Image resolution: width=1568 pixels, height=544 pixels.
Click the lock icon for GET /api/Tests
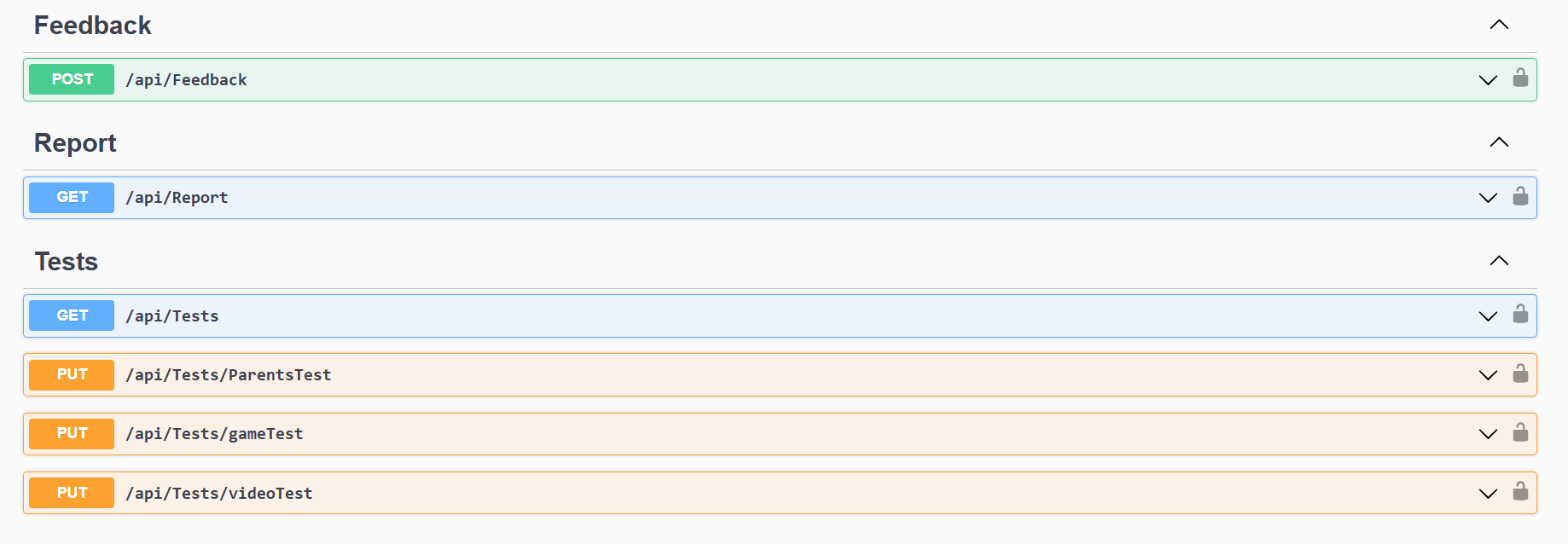(1520, 315)
